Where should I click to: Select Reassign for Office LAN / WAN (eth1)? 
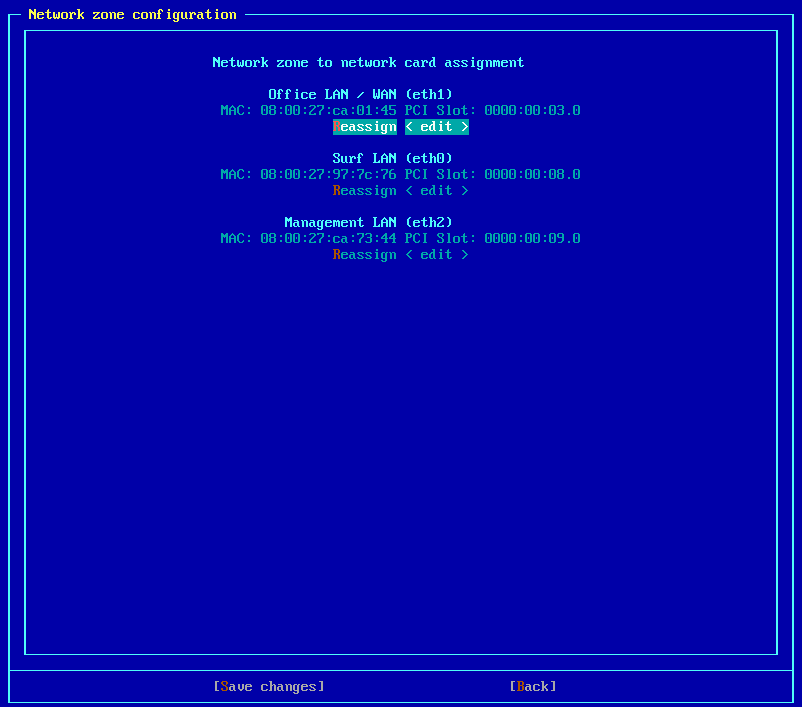[x=365, y=127]
